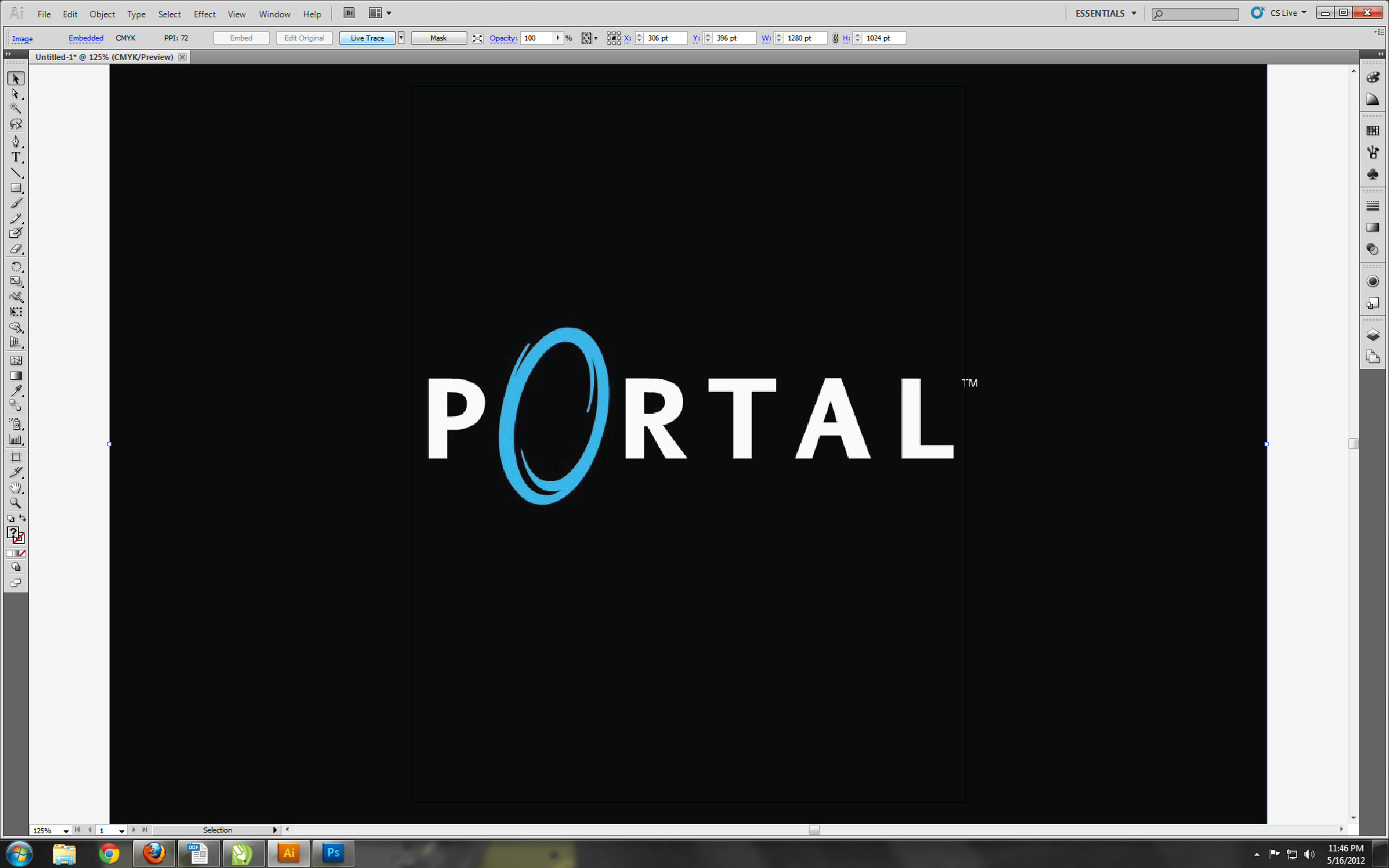The image size is (1389, 868).
Task: Choose the Rotate tool
Action: [x=16, y=266]
